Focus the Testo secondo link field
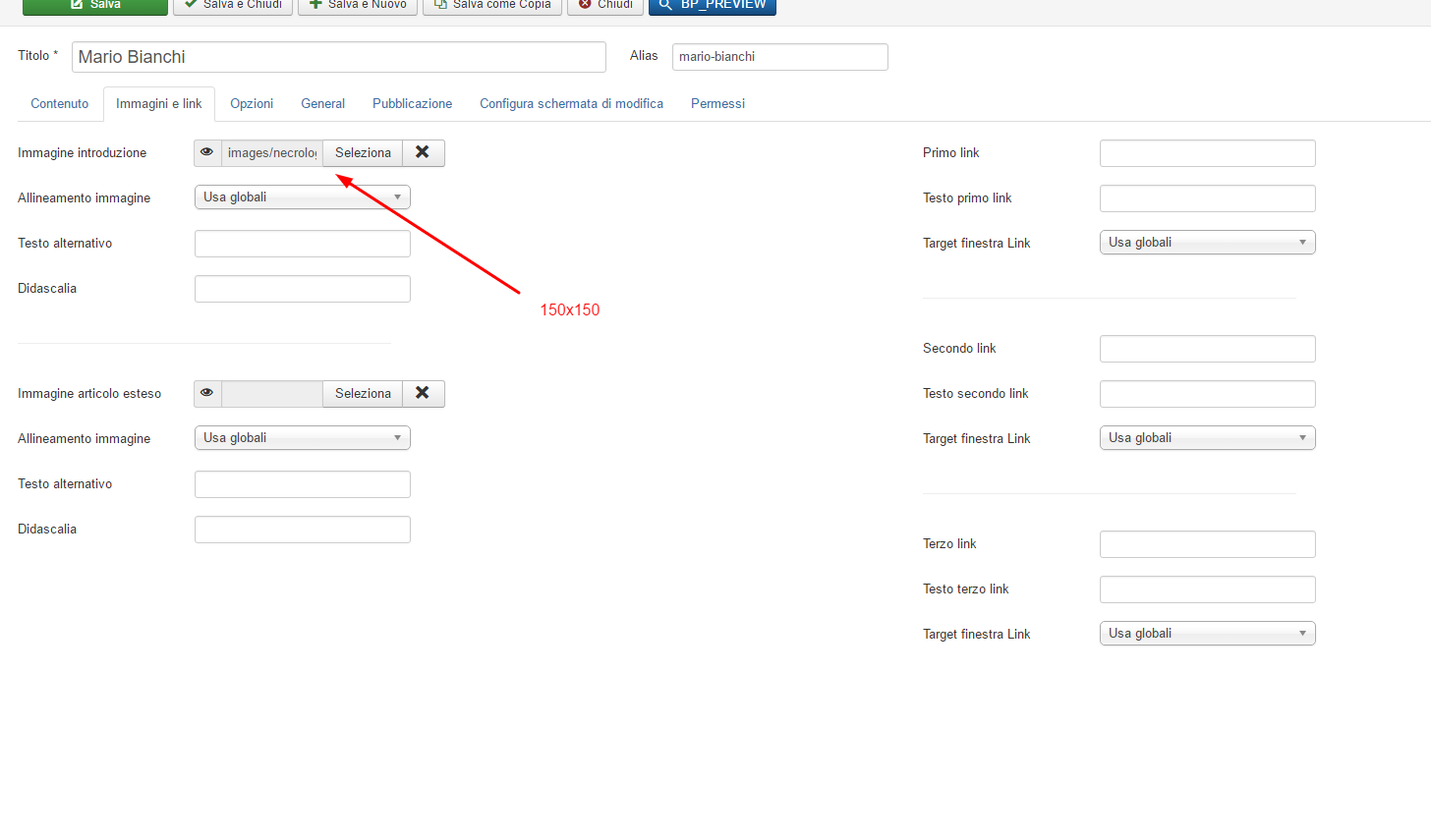This screenshot has width=1431, height=840. [1208, 394]
